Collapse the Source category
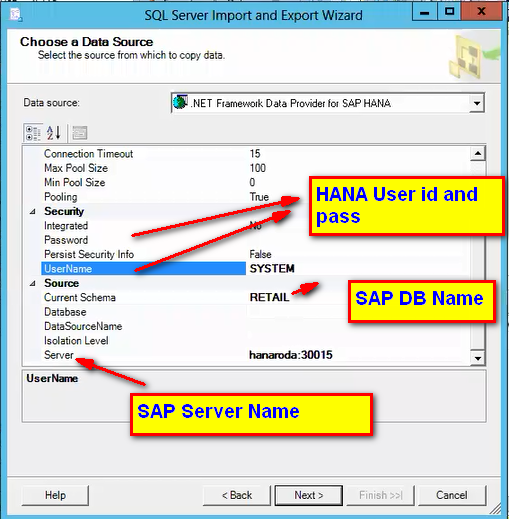This screenshot has height=519, width=509. tap(33, 284)
